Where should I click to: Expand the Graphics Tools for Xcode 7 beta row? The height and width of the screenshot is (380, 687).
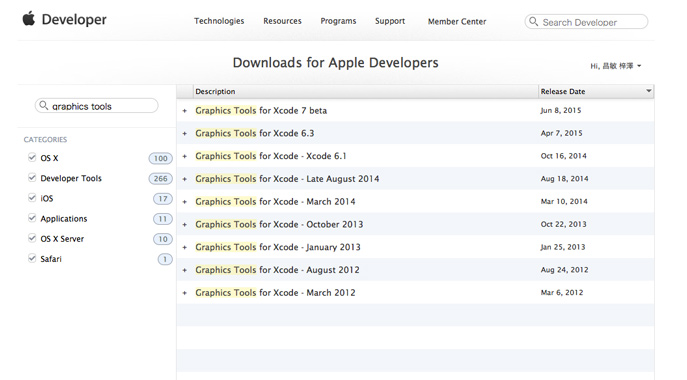[184, 111]
